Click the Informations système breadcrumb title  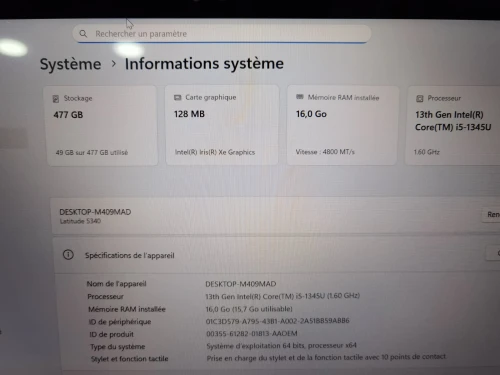pyautogui.click(x=204, y=63)
